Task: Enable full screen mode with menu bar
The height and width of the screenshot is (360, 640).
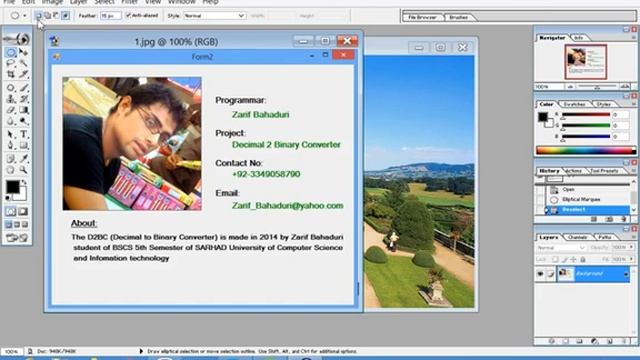Action: pyautogui.click(x=17, y=224)
